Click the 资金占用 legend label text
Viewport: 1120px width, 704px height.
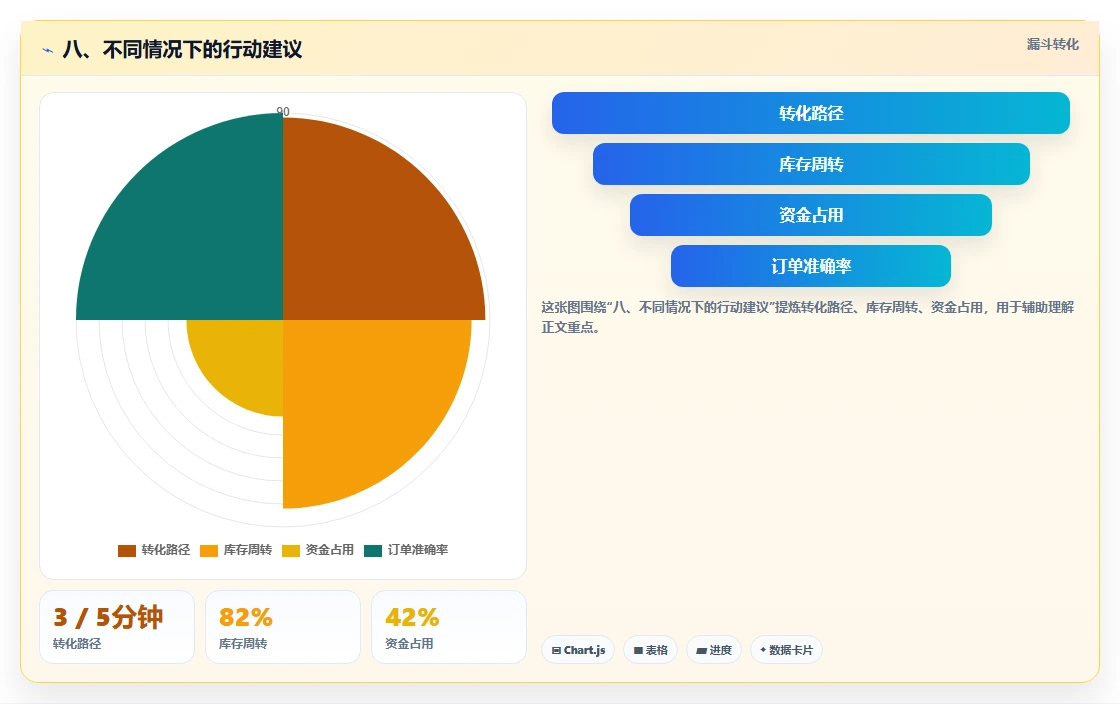pos(330,550)
